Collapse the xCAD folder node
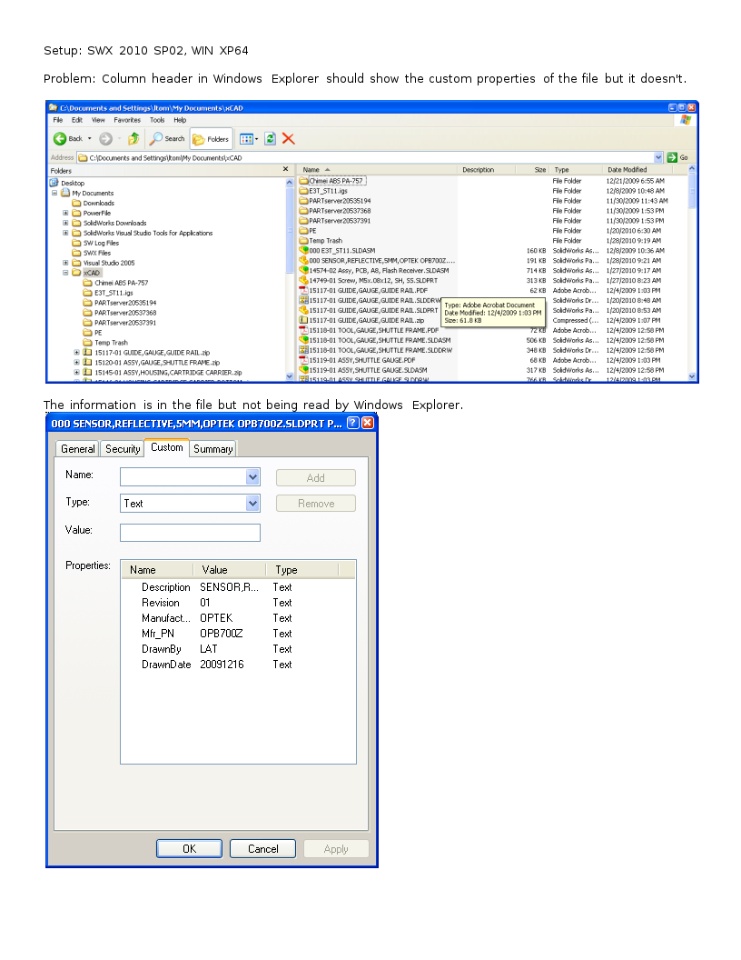741x960 pixels. [x=66, y=272]
